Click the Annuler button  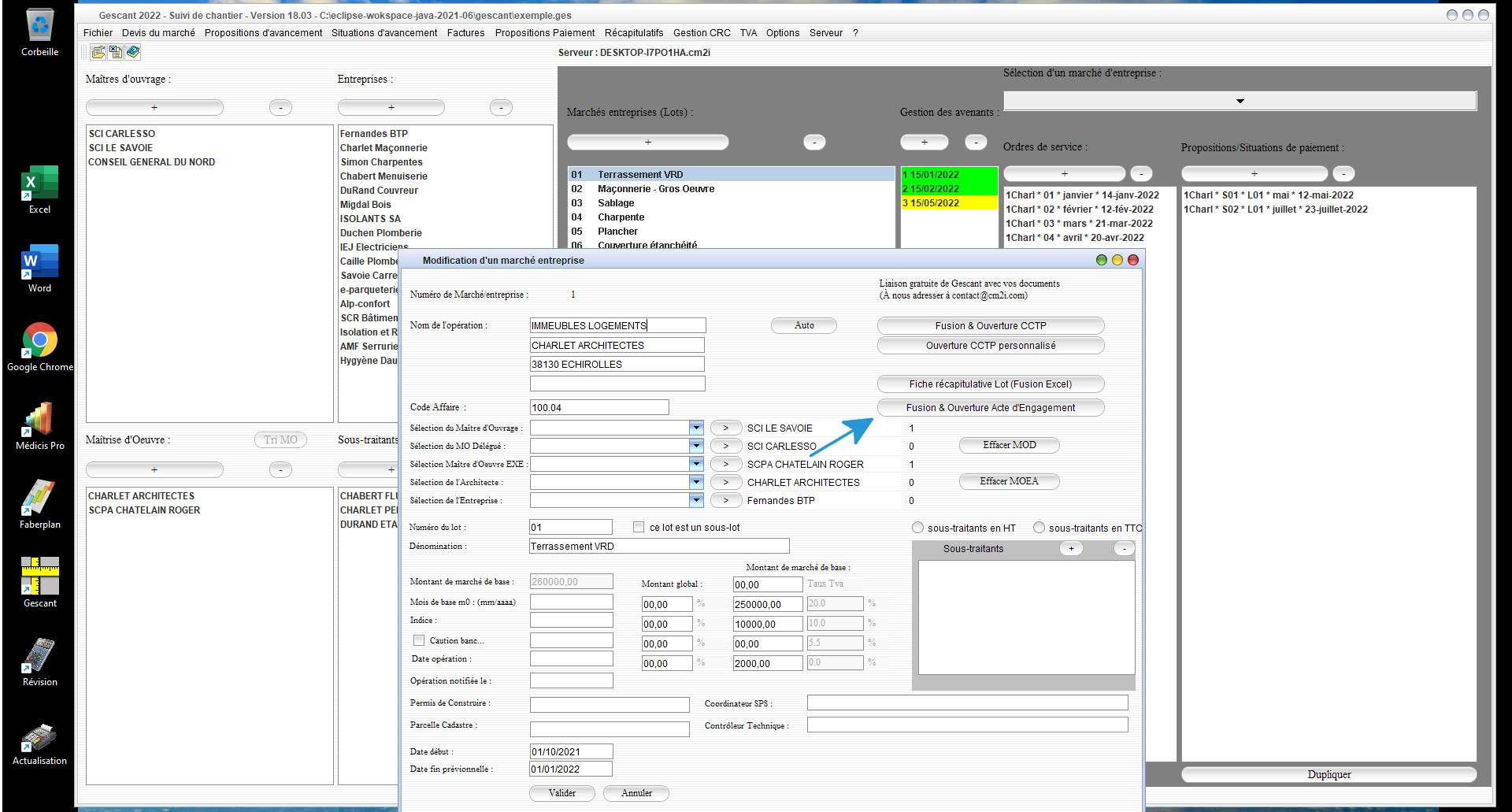pos(636,793)
